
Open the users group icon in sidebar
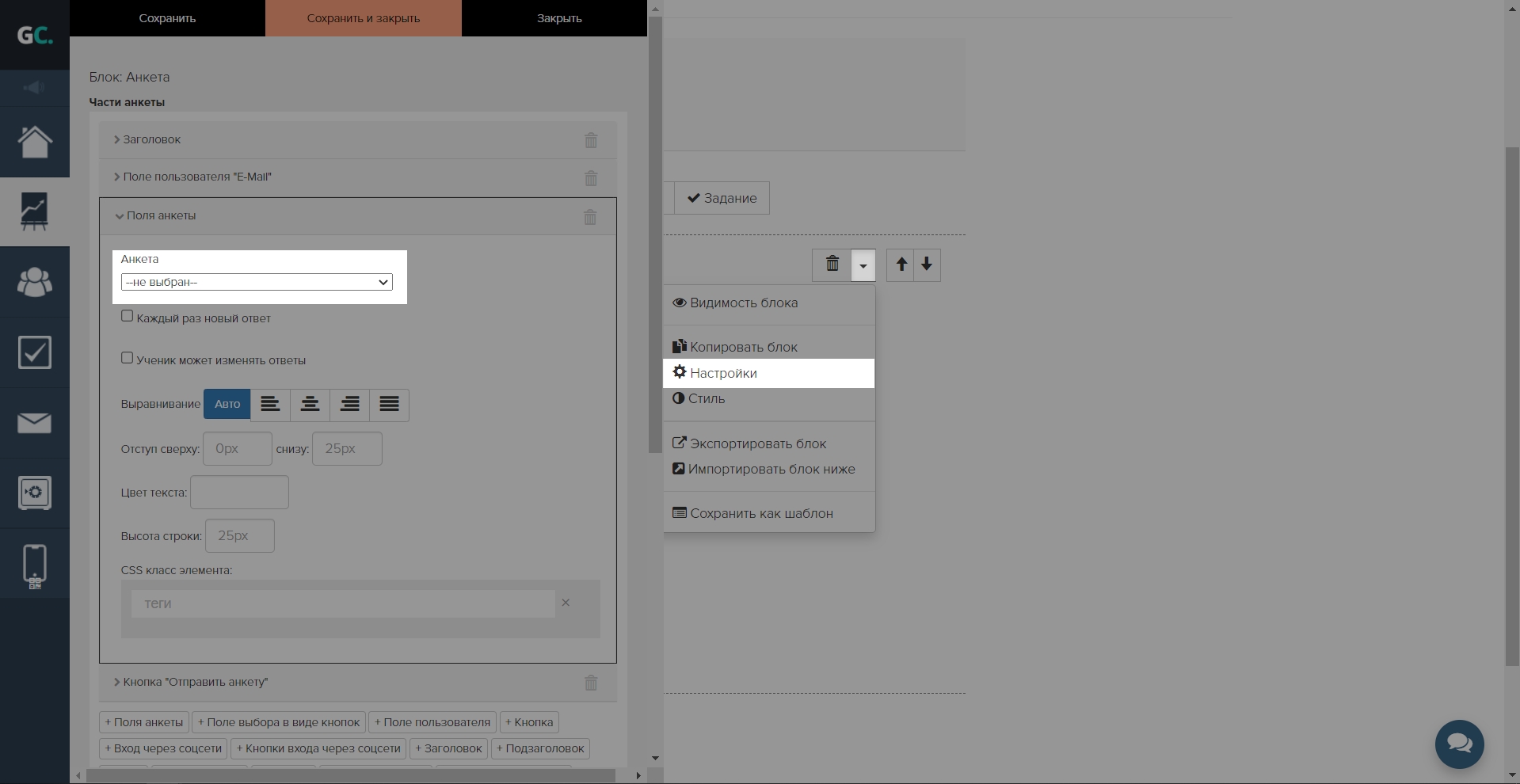(x=35, y=282)
